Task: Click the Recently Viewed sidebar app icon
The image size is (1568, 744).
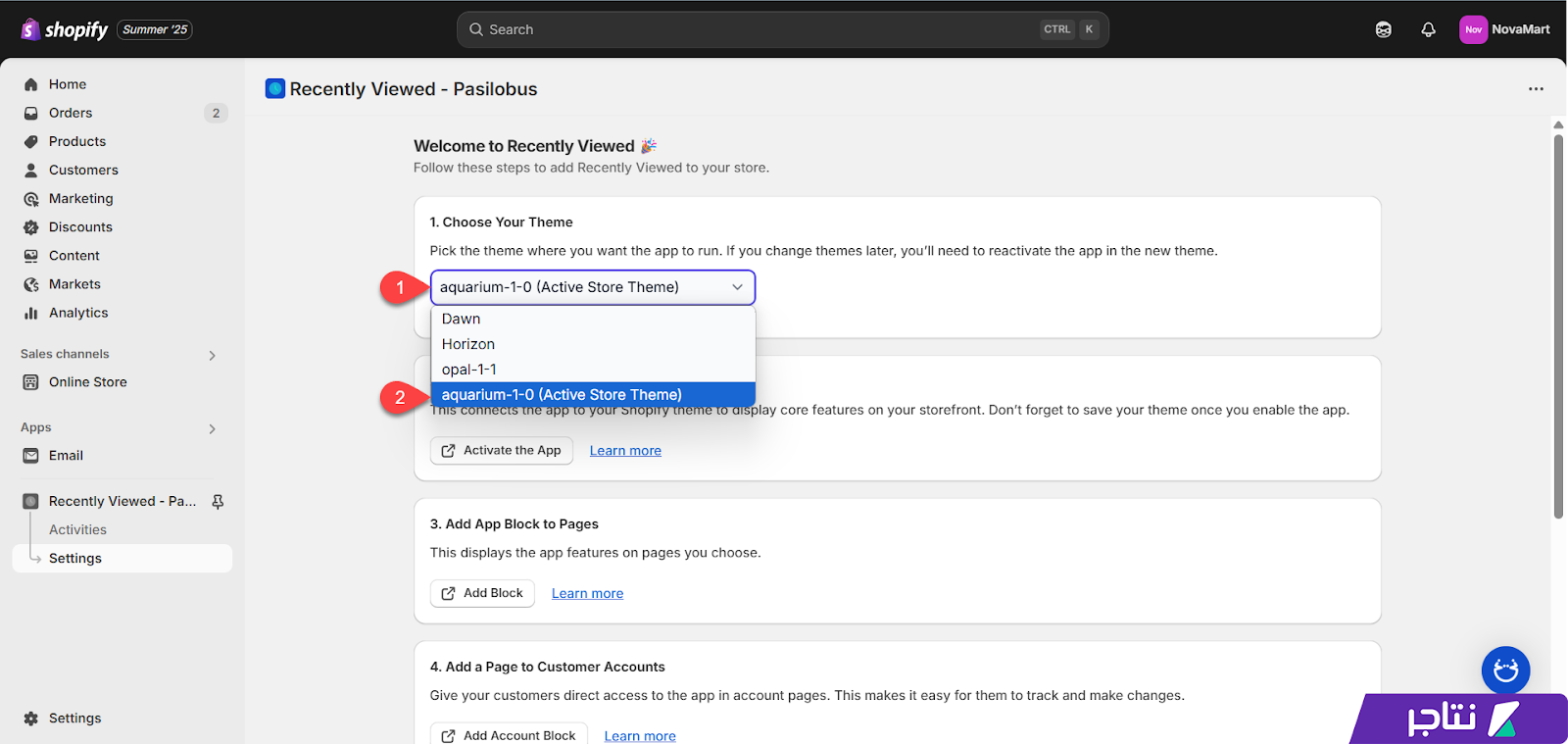Action: pos(30,501)
